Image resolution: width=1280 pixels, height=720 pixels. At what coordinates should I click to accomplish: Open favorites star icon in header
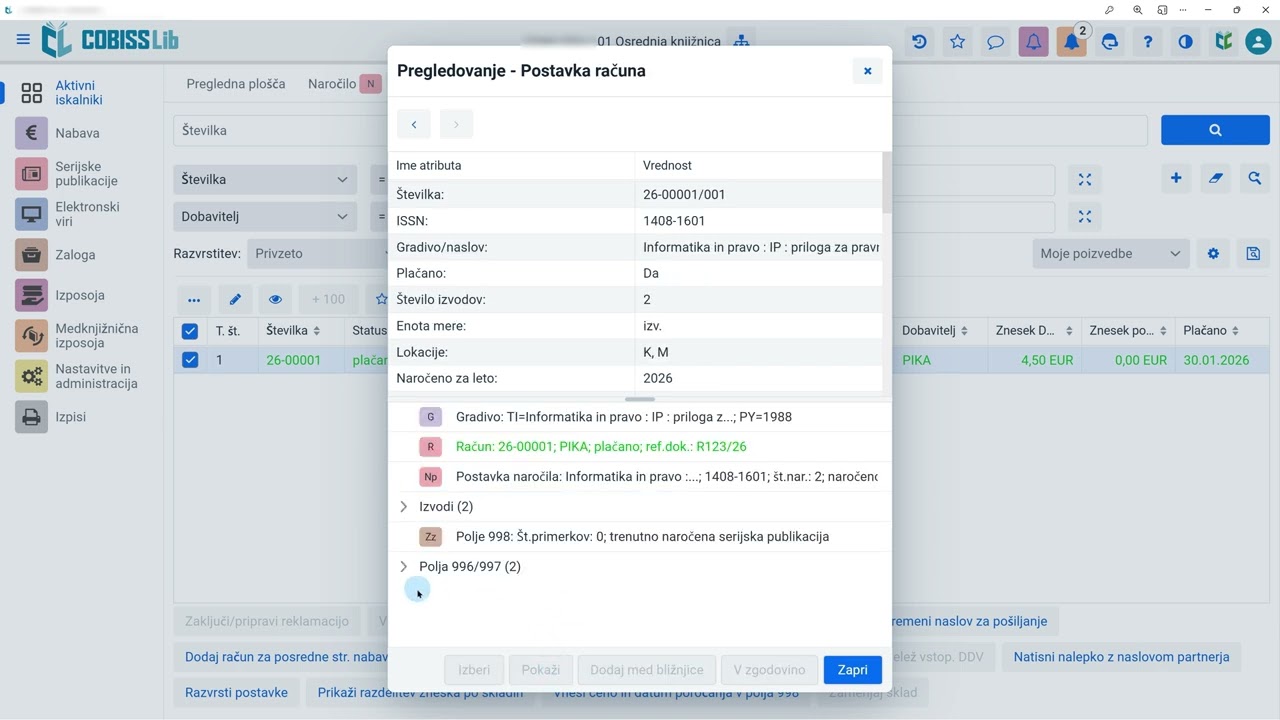tap(957, 42)
